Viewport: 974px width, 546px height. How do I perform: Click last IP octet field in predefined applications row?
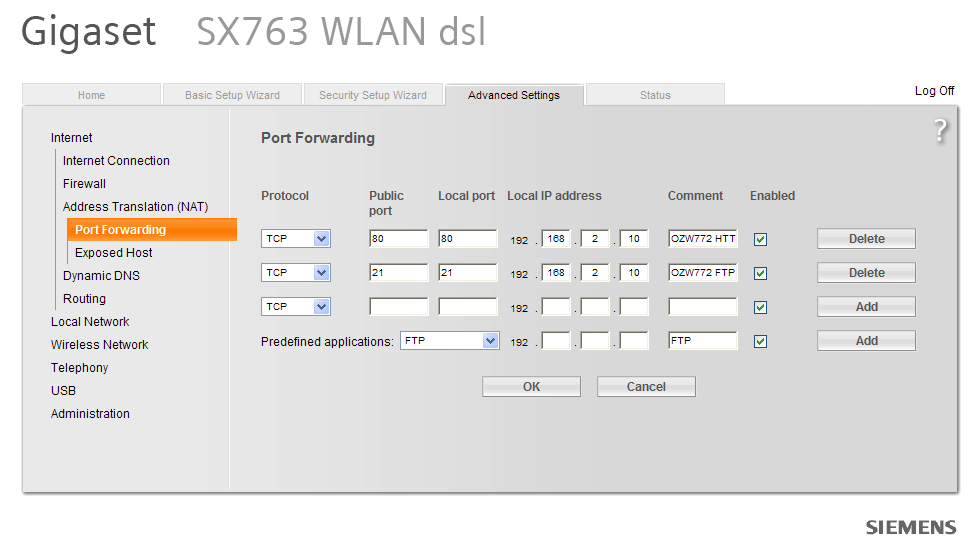(x=634, y=340)
